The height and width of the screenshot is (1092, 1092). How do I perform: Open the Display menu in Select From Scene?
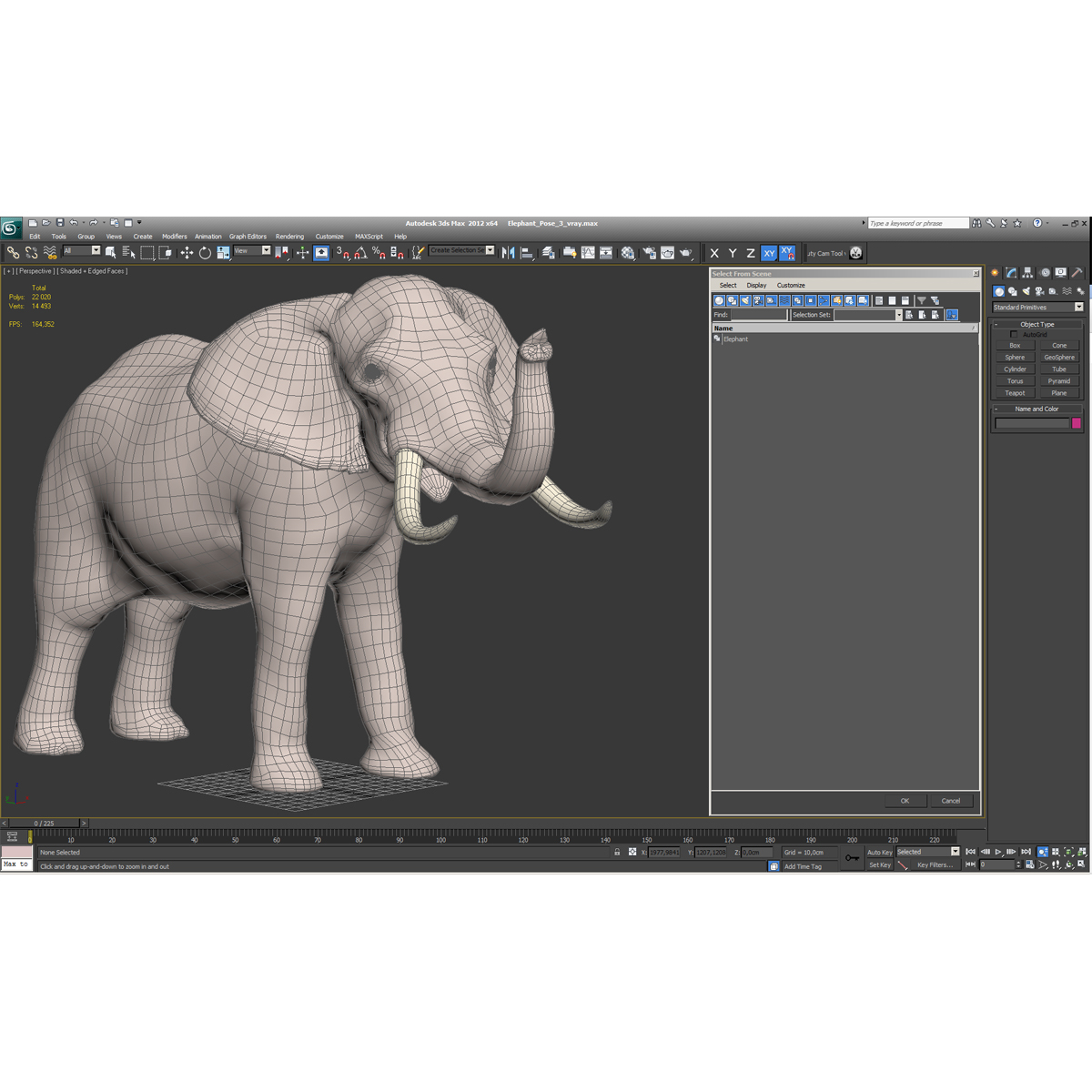(756, 285)
